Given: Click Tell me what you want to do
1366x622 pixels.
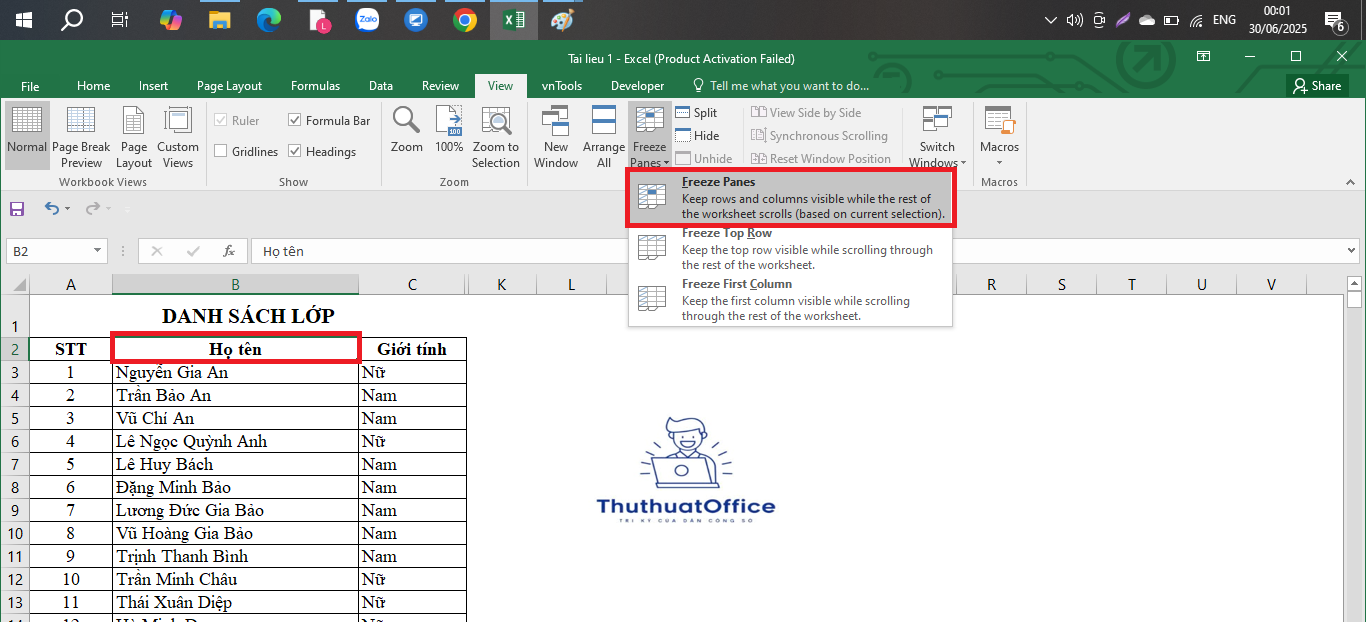Looking at the screenshot, I should pos(781,86).
